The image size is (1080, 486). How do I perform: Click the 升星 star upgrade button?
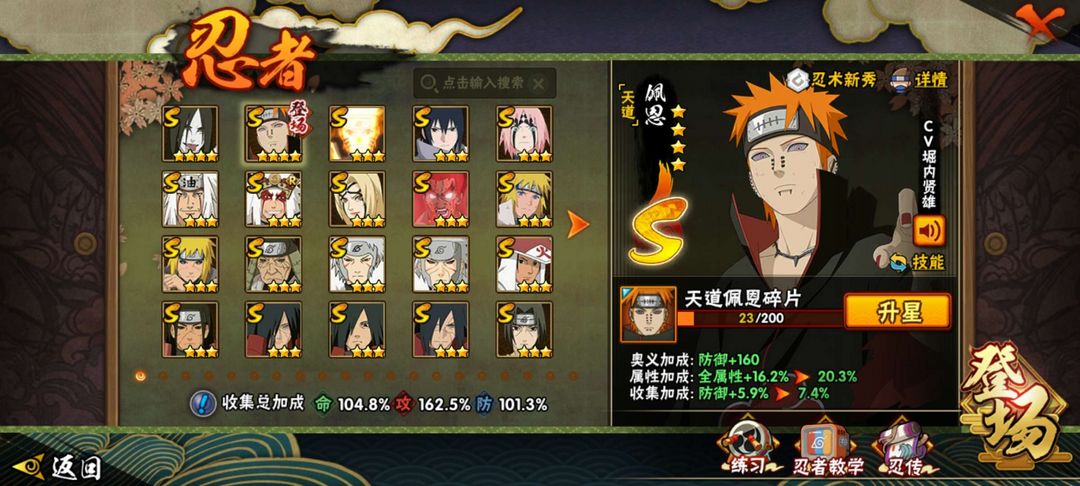(x=897, y=312)
